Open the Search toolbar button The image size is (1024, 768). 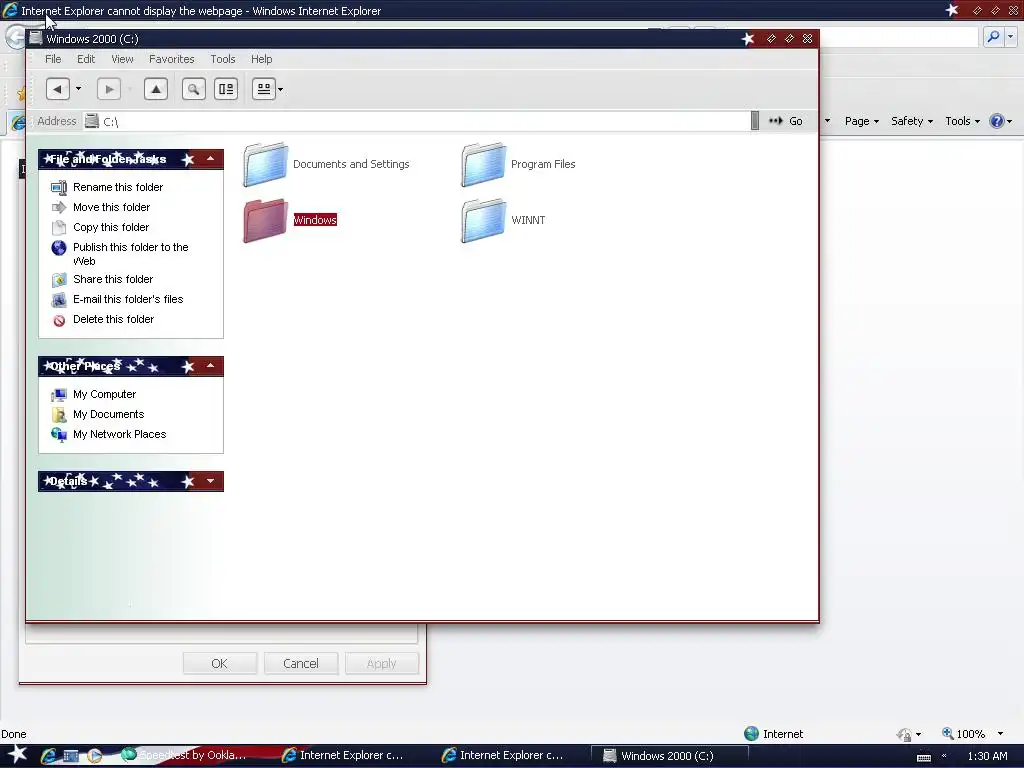(193, 89)
